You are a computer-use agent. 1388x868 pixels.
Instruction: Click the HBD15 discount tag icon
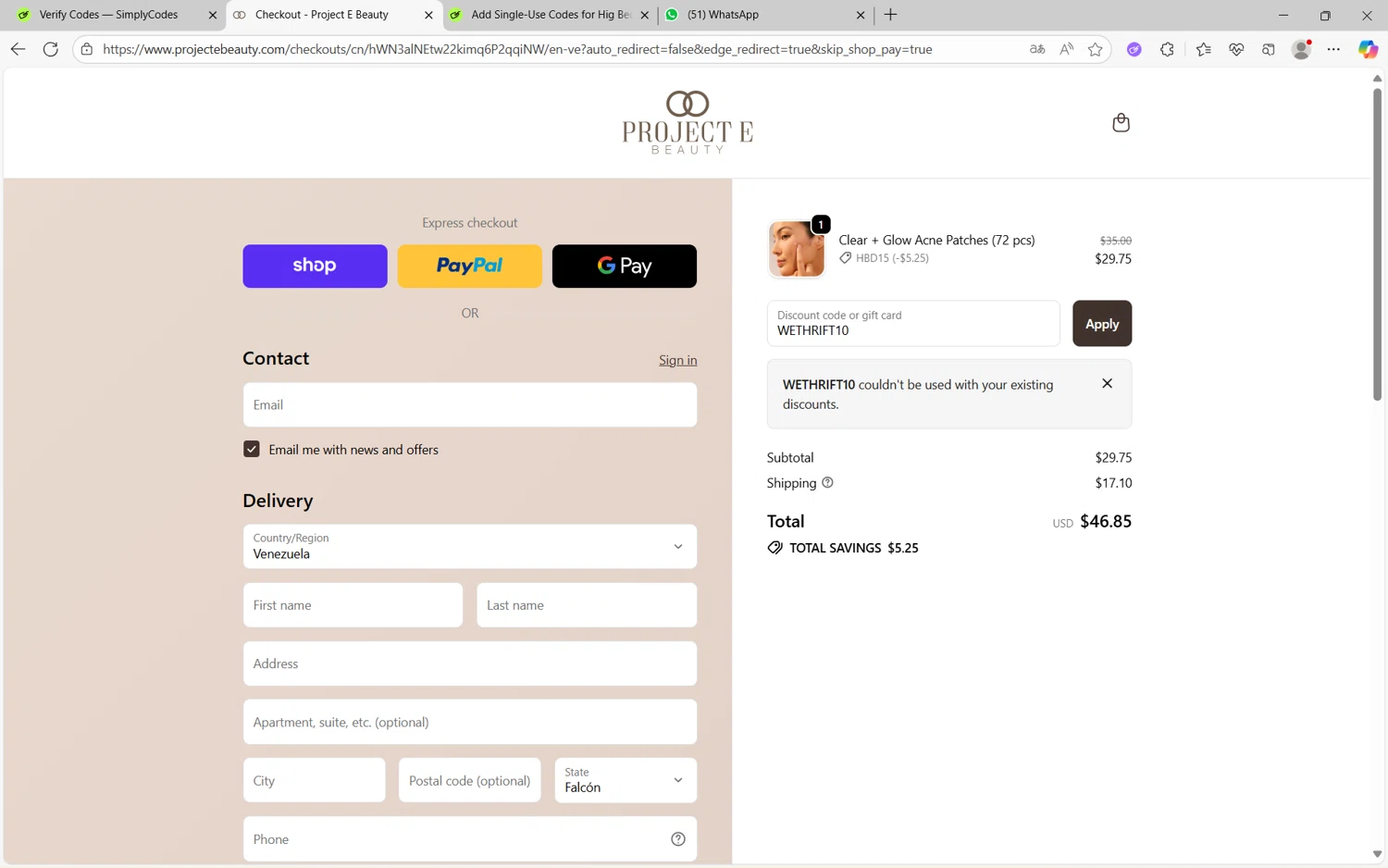(x=845, y=258)
